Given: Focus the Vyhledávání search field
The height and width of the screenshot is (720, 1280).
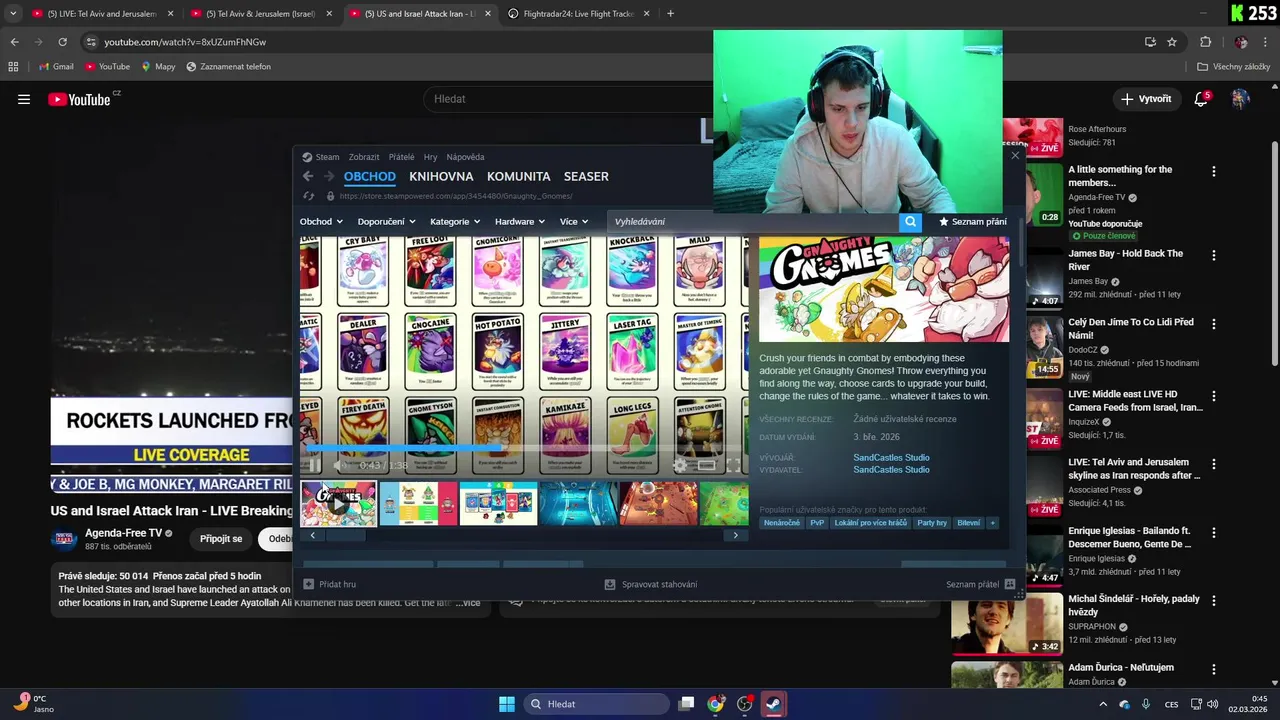Looking at the screenshot, I should [x=752, y=222].
